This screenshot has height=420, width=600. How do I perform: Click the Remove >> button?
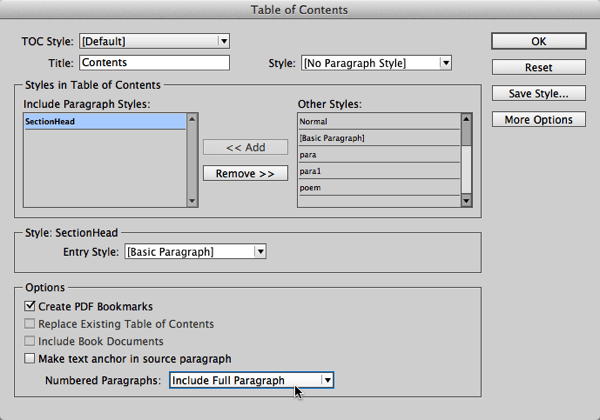[x=245, y=173]
